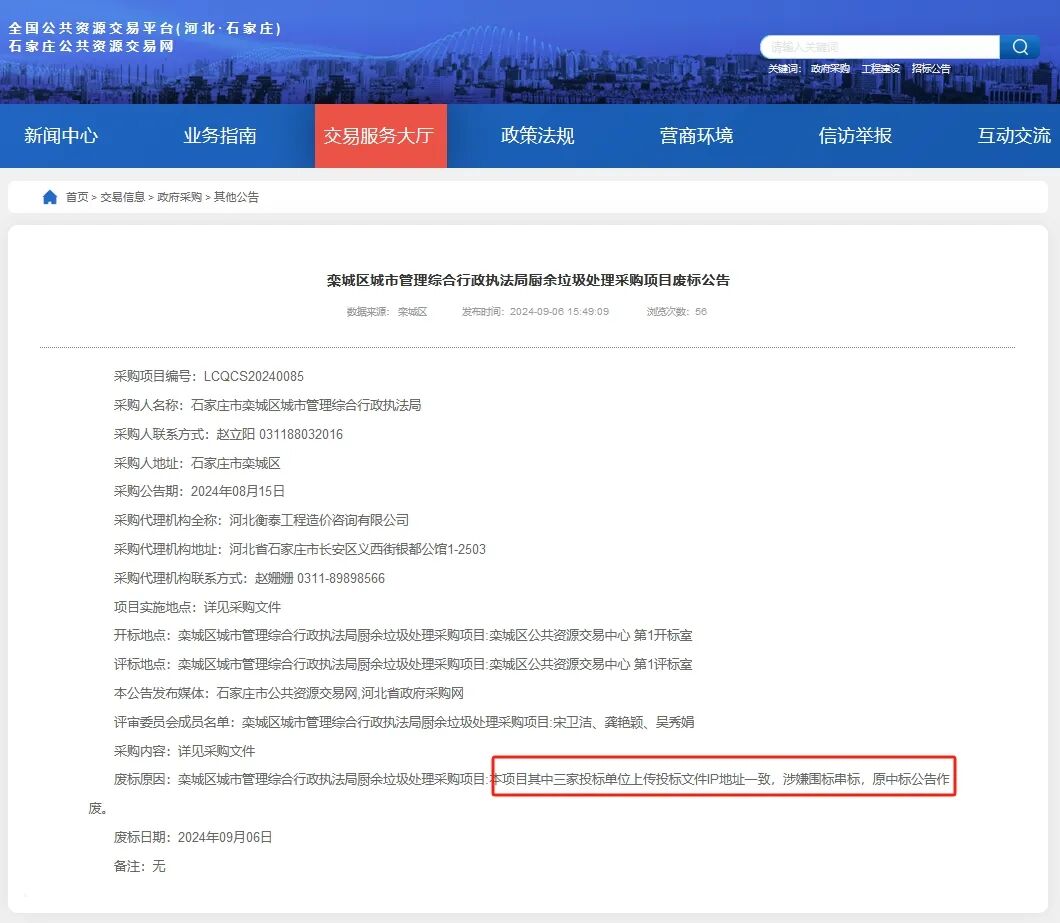Viewport: 1060px width, 923px height.
Task: Open the 信访举报 navigation tab
Action: coord(855,135)
